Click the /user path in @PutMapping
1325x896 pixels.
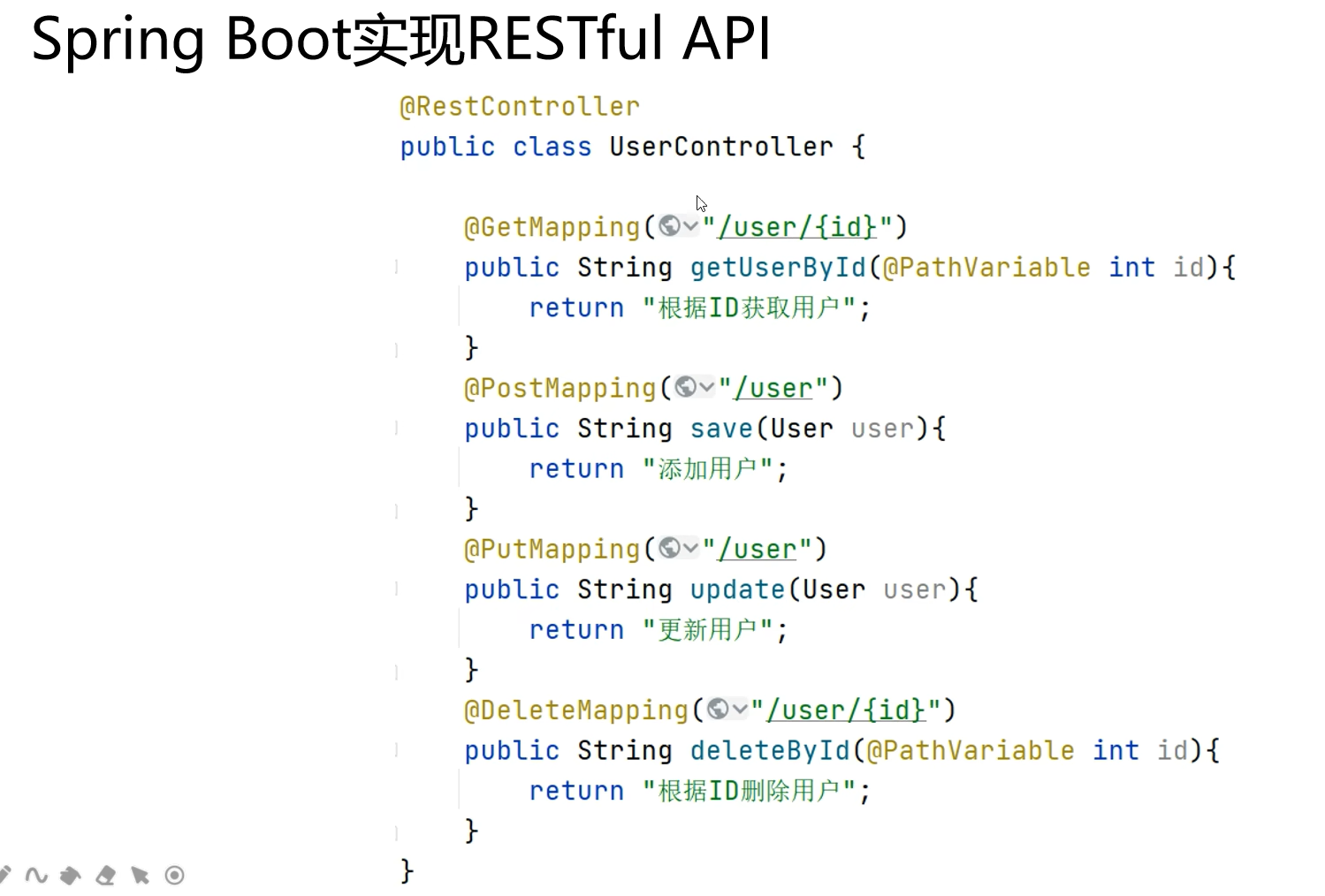pyautogui.click(x=758, y=549)
